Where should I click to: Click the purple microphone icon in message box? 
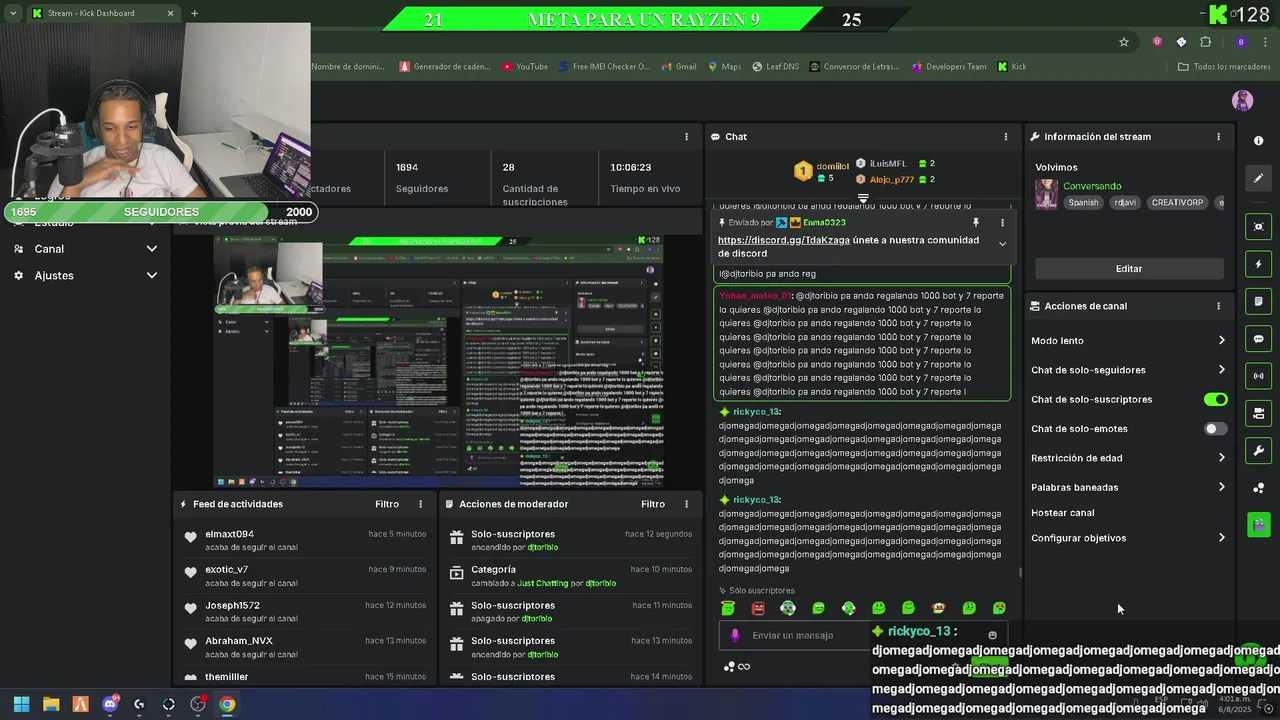click(735, 635)
